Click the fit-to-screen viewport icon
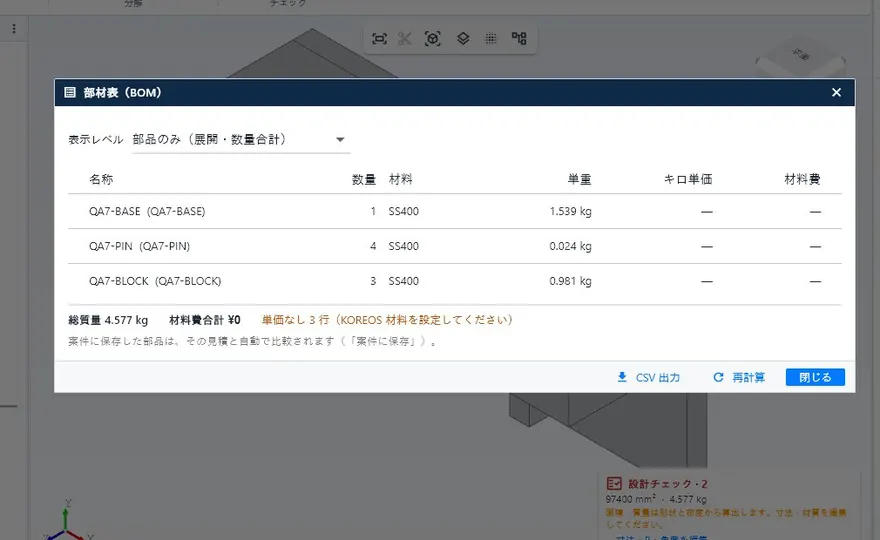 pyautogui.click(x=379, y=39)
